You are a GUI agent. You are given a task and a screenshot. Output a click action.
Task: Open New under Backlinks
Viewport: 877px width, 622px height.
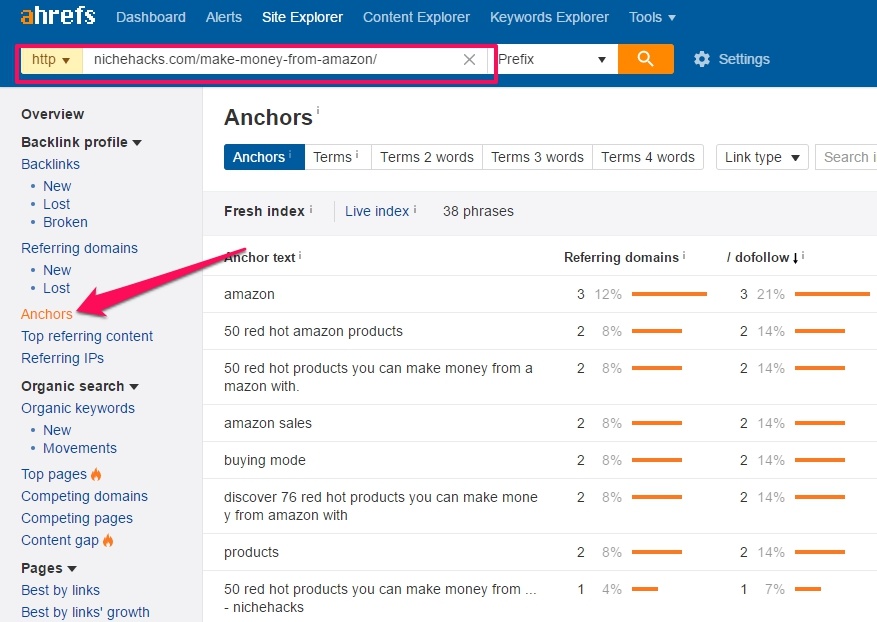pyautogui.click(x=57, y=186)
